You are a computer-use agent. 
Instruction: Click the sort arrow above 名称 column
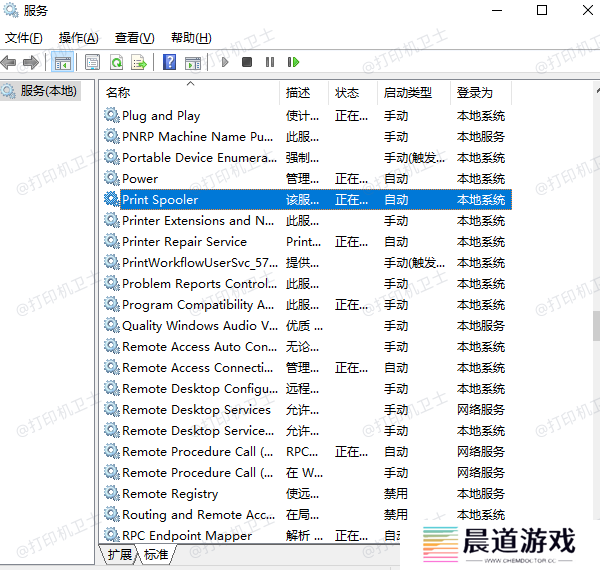191,83
